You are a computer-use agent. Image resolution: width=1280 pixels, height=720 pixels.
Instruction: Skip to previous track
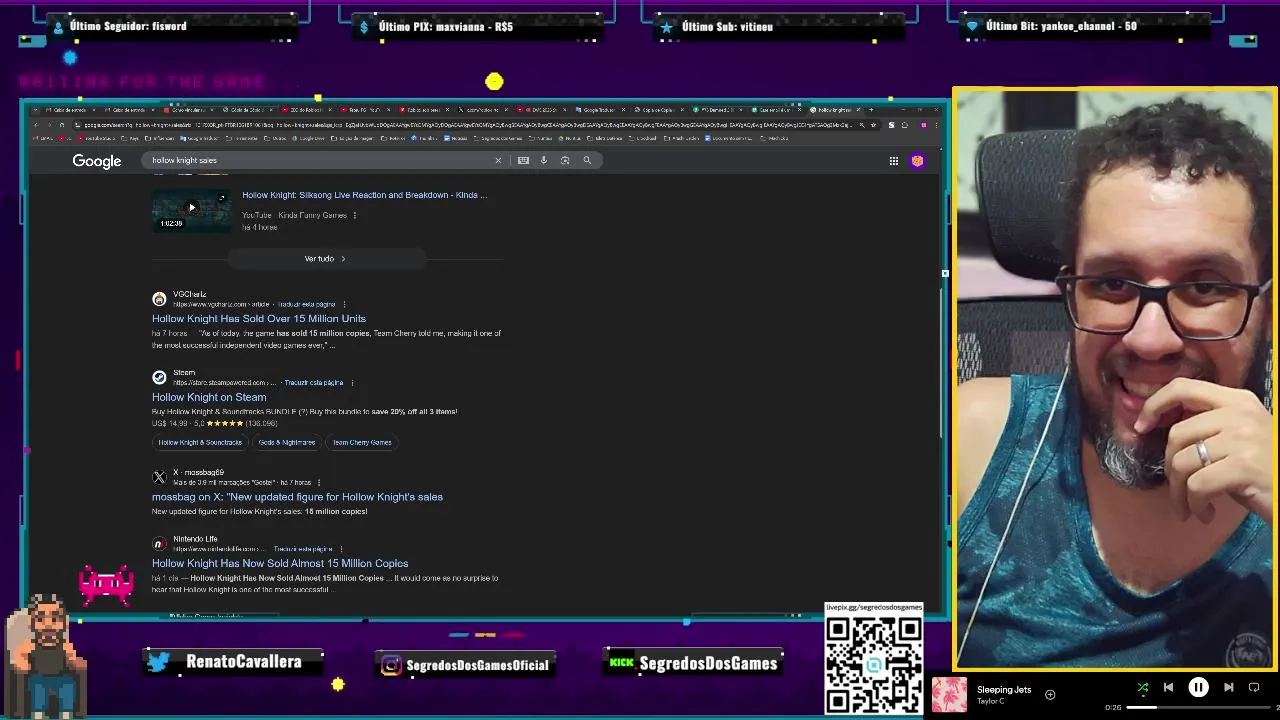[1168, 687]
